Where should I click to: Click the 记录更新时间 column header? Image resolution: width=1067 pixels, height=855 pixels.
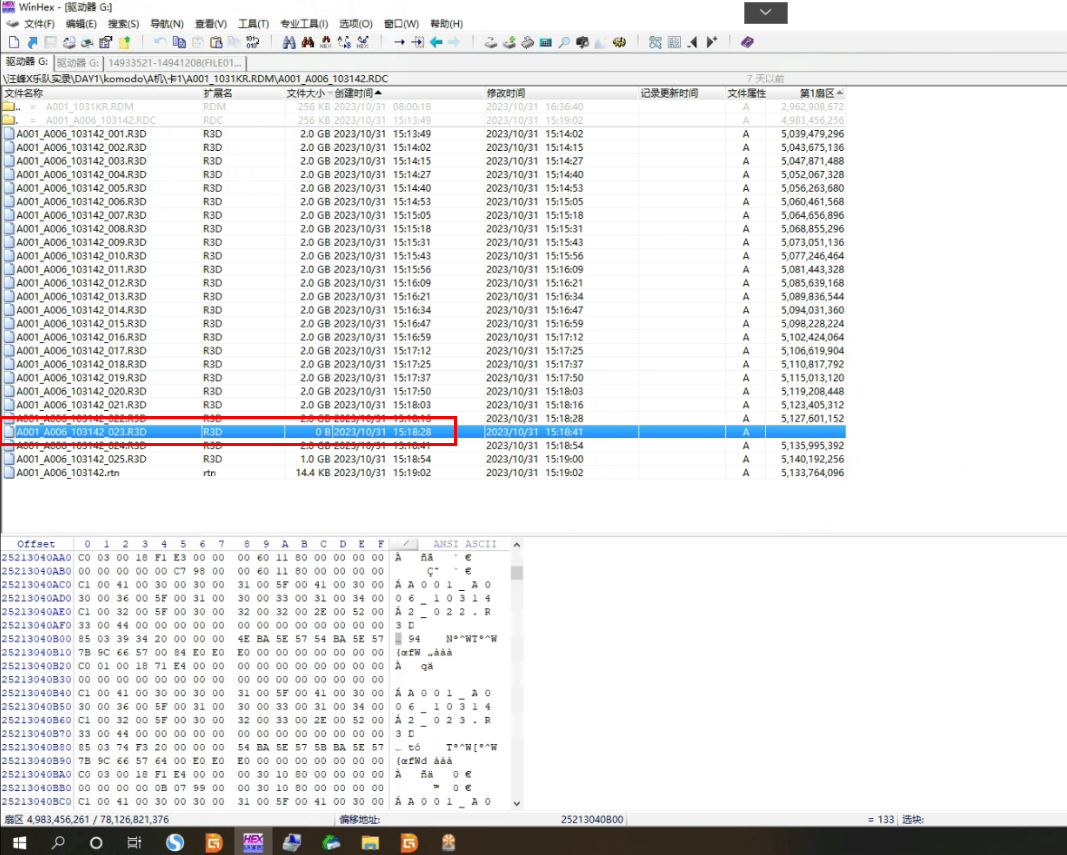coord(682,93)
